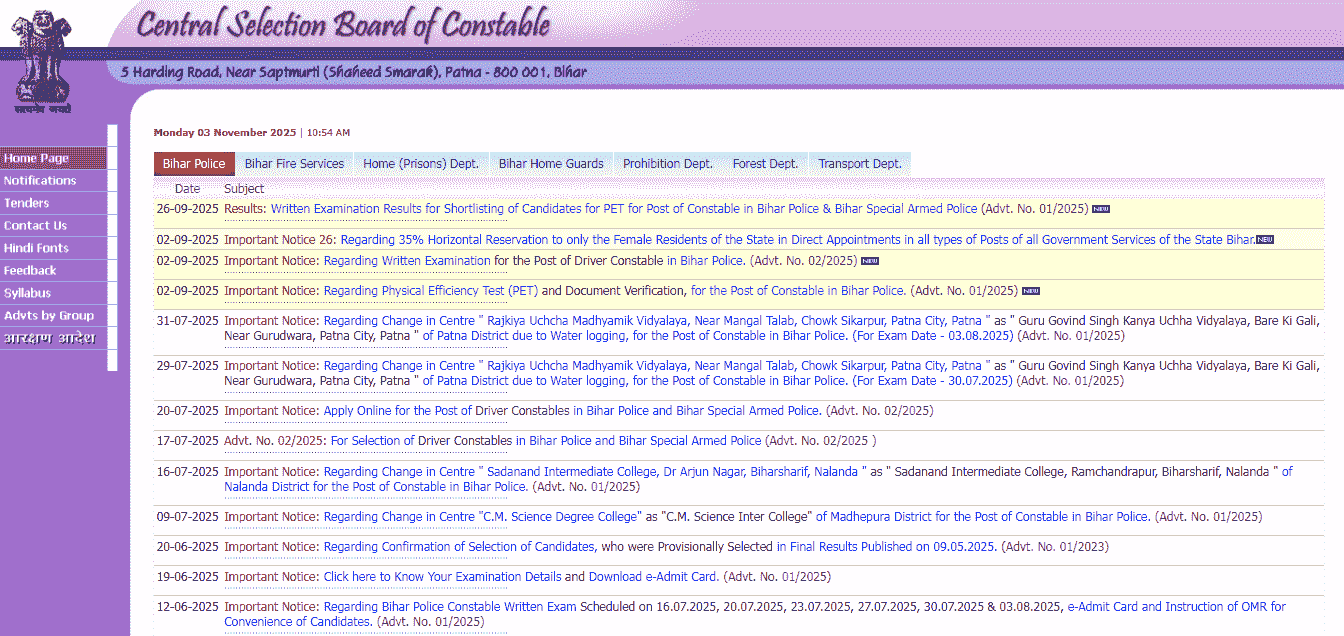Select the Bihar Police tab
The width and height of the screenshot is (1344, 636).
click(194, 164)
